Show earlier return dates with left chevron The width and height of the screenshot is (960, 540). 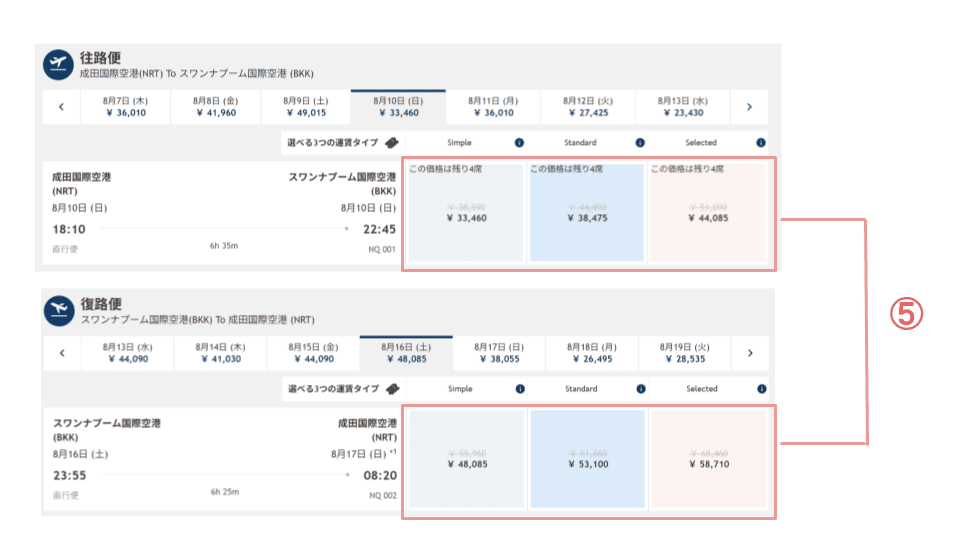point(62,353)
